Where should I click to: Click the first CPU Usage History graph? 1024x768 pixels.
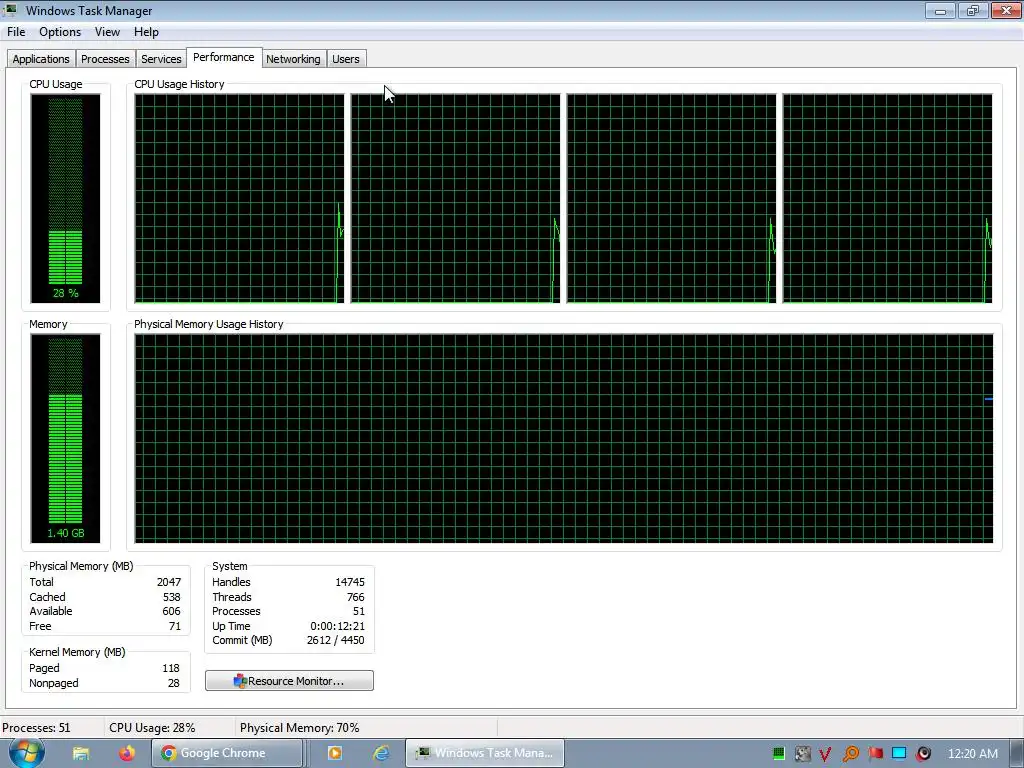[239, 198]
